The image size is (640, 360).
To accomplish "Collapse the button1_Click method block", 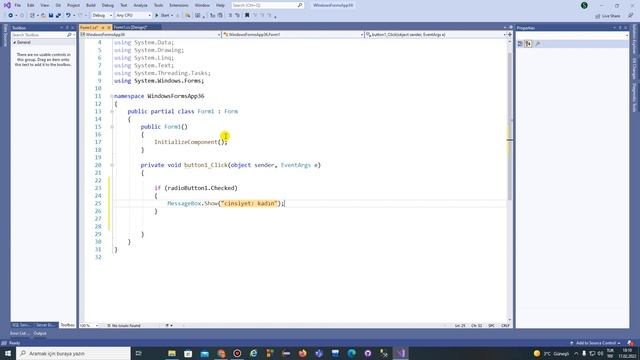I will pos(112,165).
